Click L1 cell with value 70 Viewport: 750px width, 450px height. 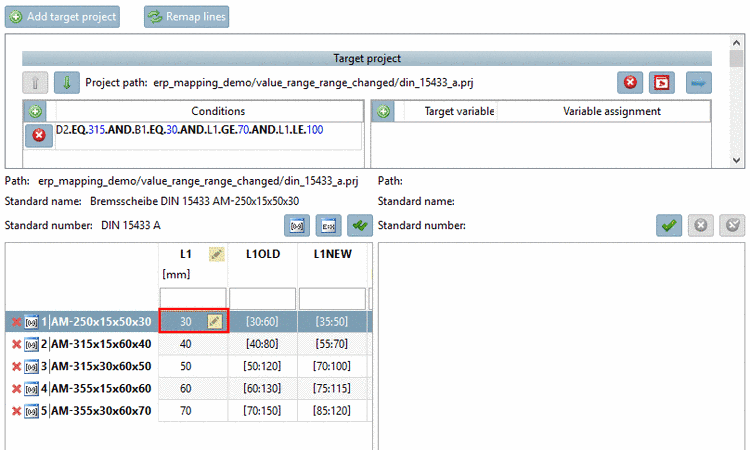(x=193, y=411)
